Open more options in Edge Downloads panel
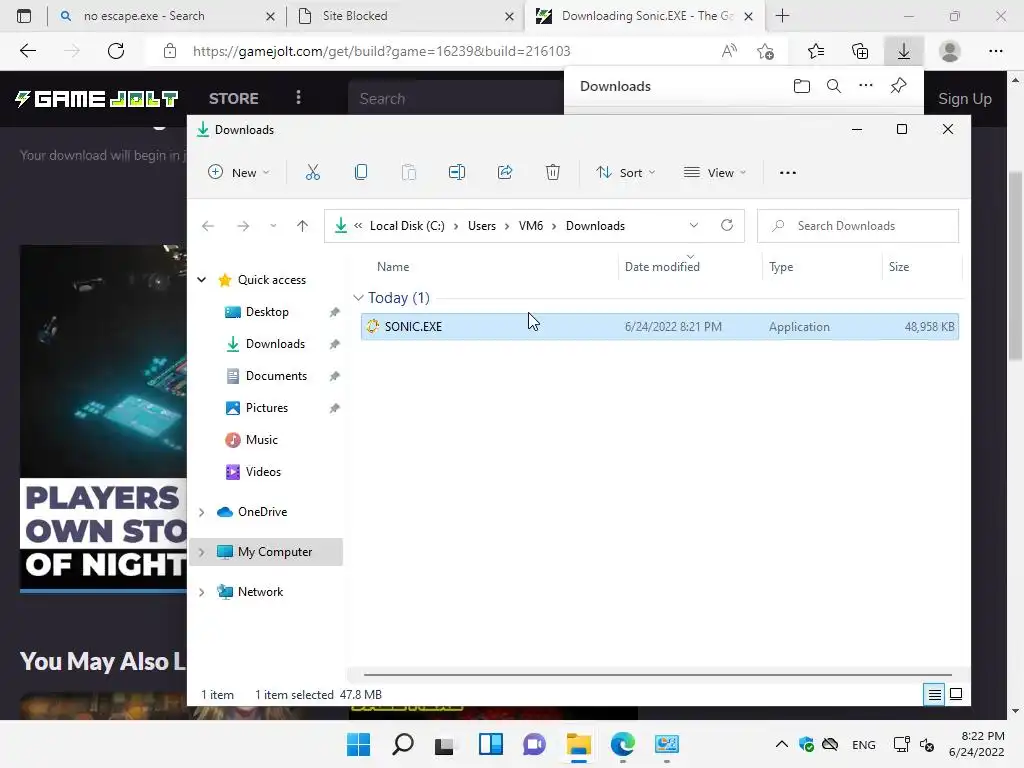This screenshot has width=1024, height=768. (866, 86)
